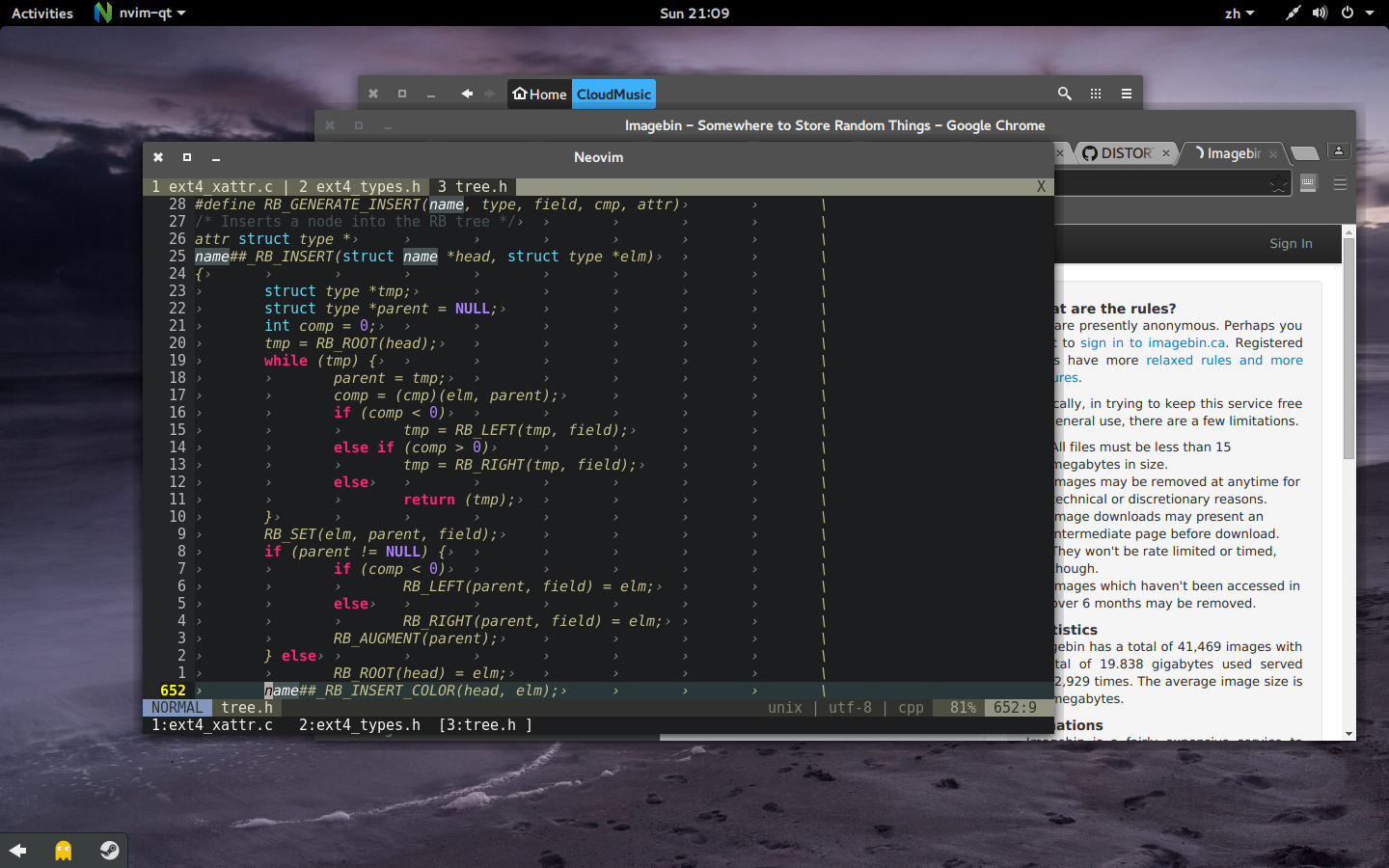Click the 'RB_AUGMENT(parent);' line
Viewport: 1389px width, 868px height.
tap(416, 638)
